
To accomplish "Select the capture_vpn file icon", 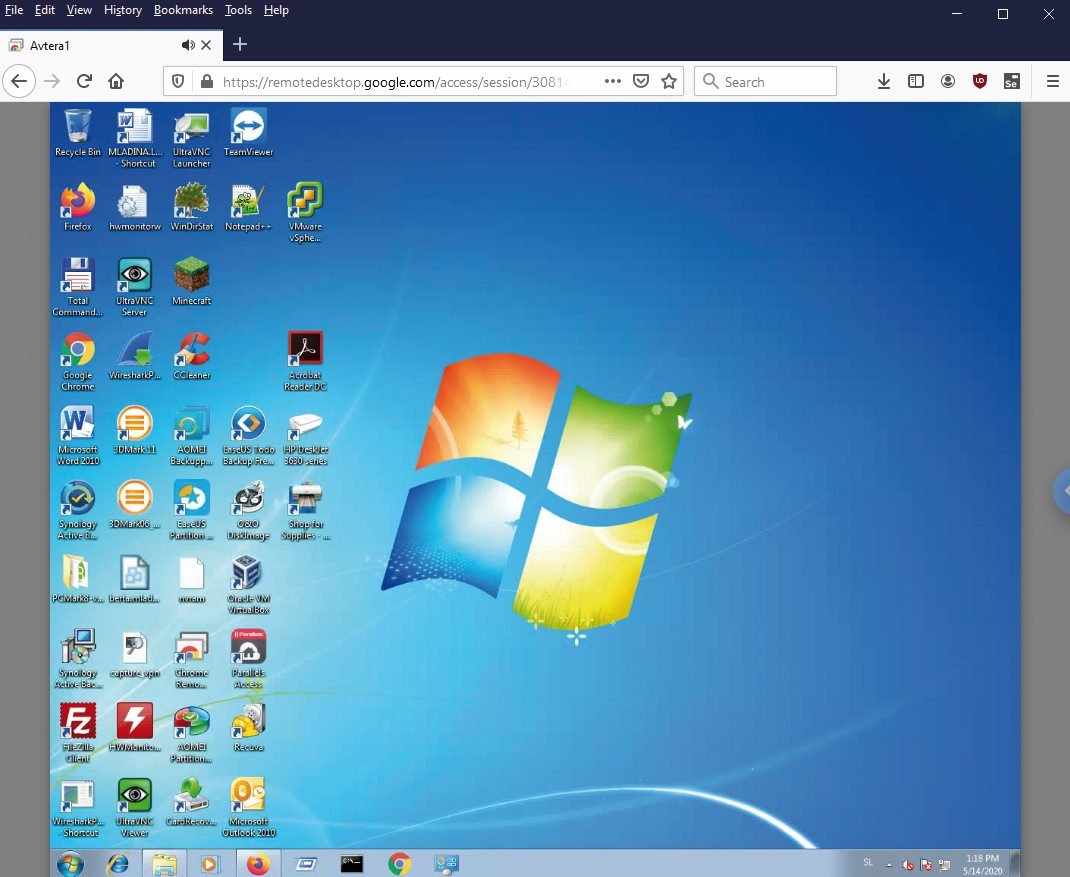I will click(134, 654).
